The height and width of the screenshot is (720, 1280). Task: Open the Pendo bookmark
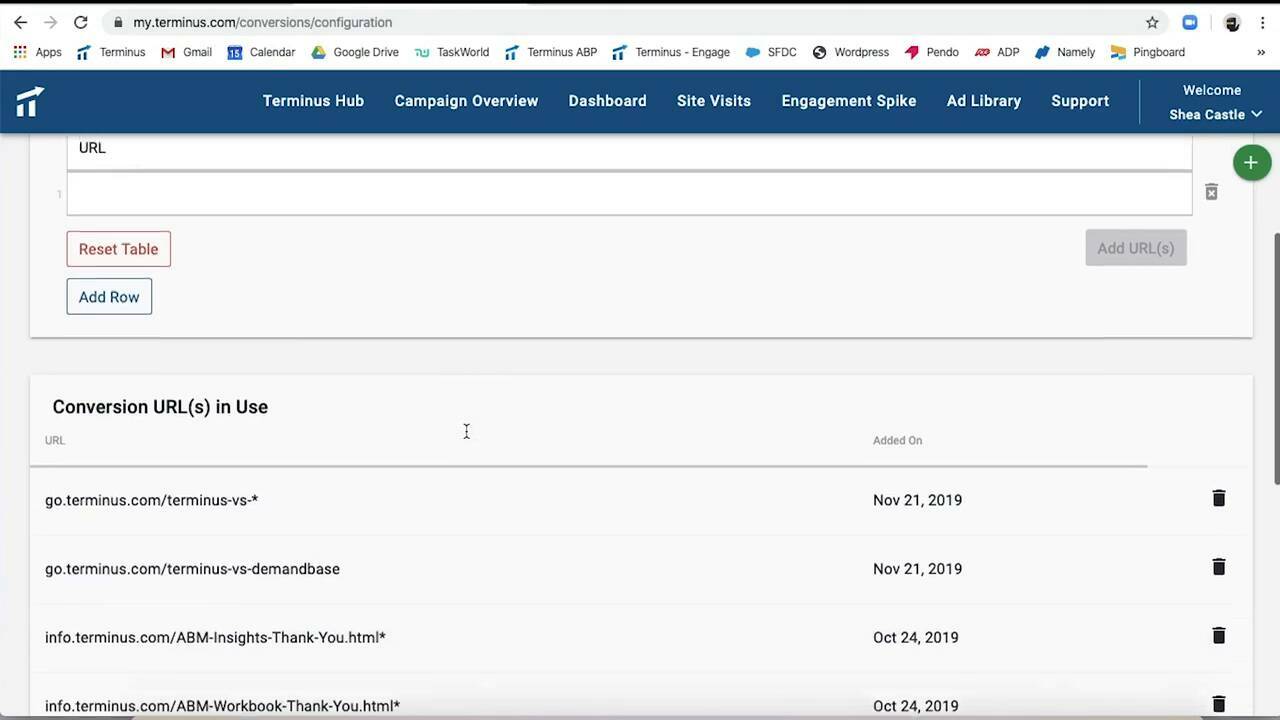coord(931,52)
